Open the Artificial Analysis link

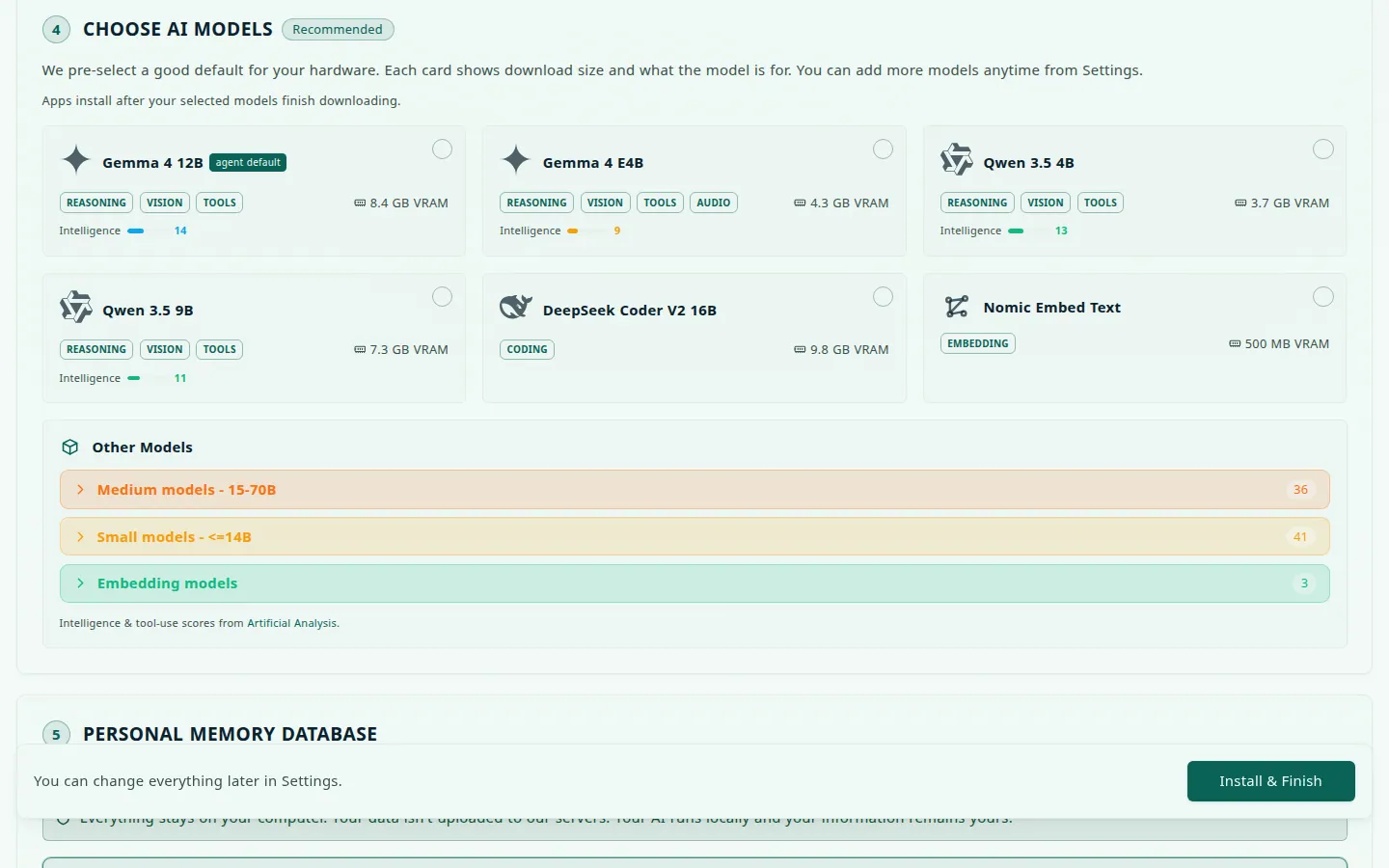click(x=291, y=624)
